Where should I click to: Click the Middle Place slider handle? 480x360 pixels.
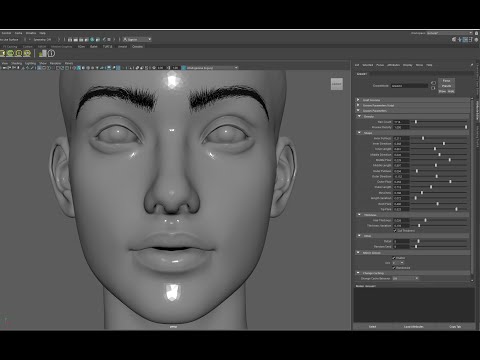[450, 160]
